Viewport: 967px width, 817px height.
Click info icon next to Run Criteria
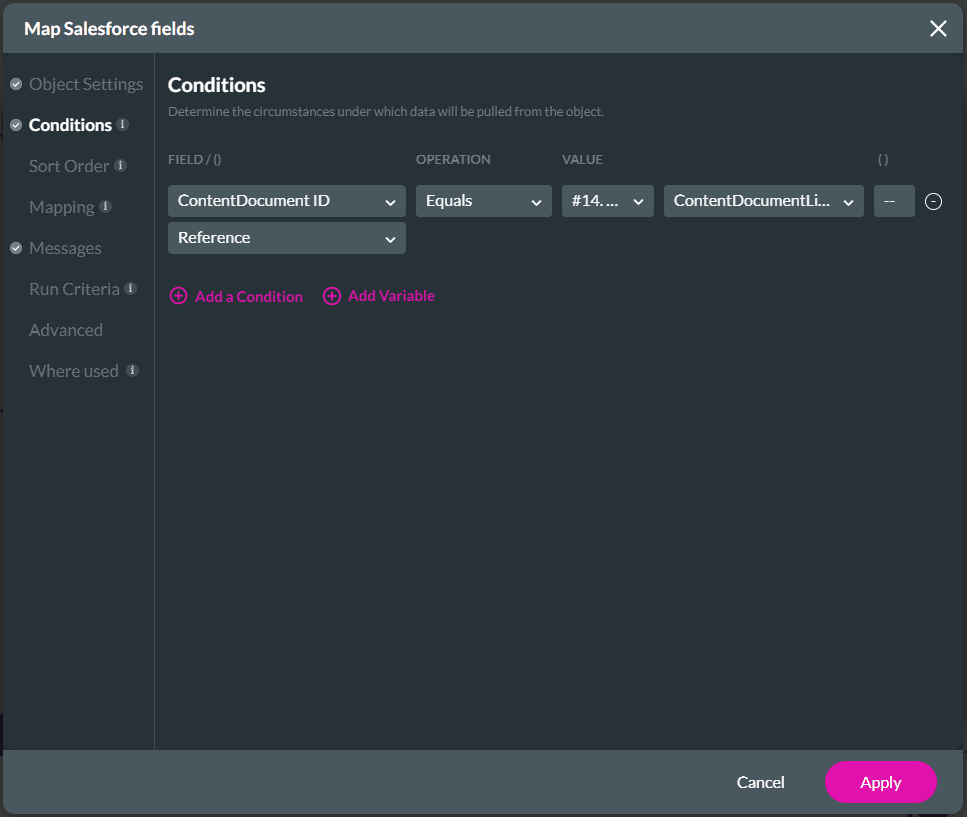pyautogui.click(x=130, y=289)
